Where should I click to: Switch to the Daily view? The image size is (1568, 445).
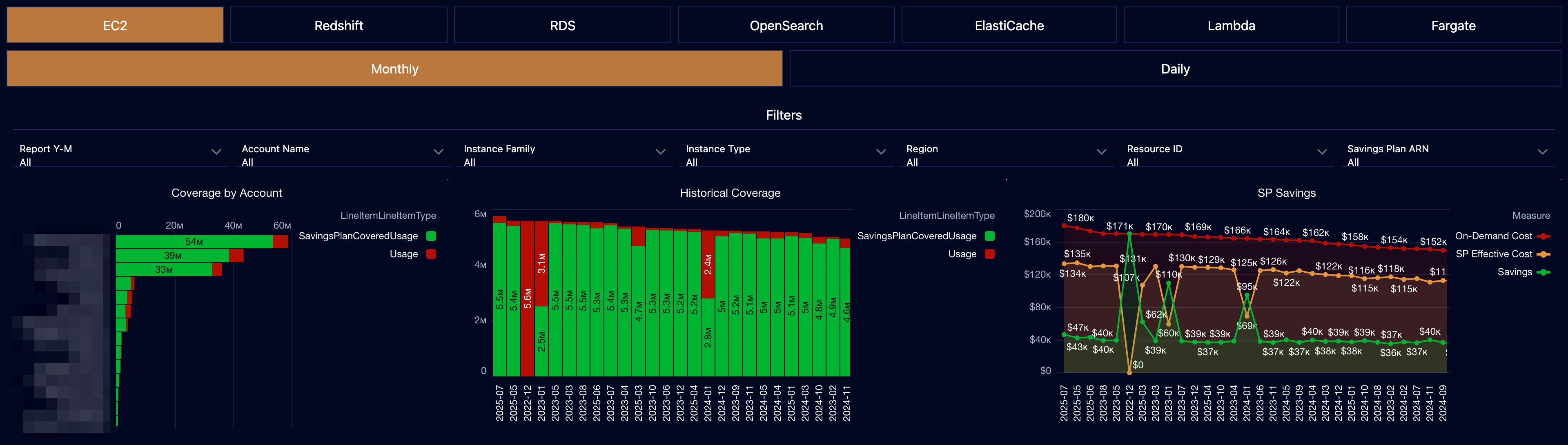pos(1176,69)
